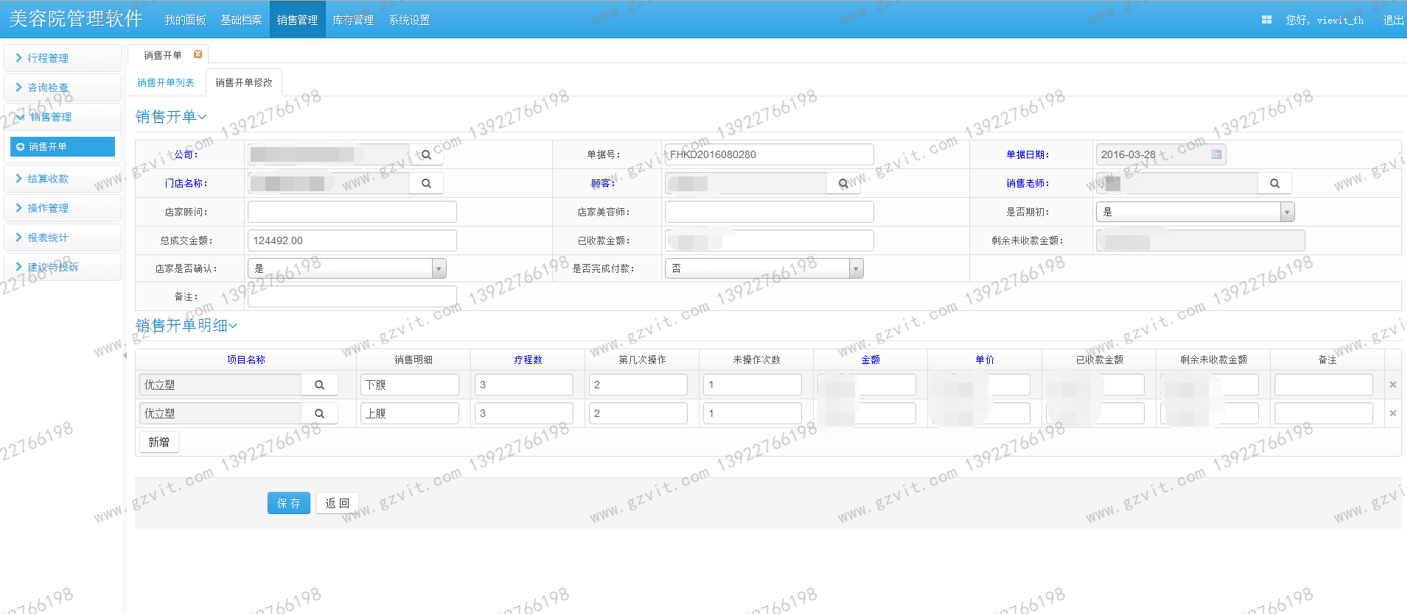Image resolution: width=1407 pixels, height=614 pixels.
Task: Collapse the 销售开单 section header
Action: (171, 117)
